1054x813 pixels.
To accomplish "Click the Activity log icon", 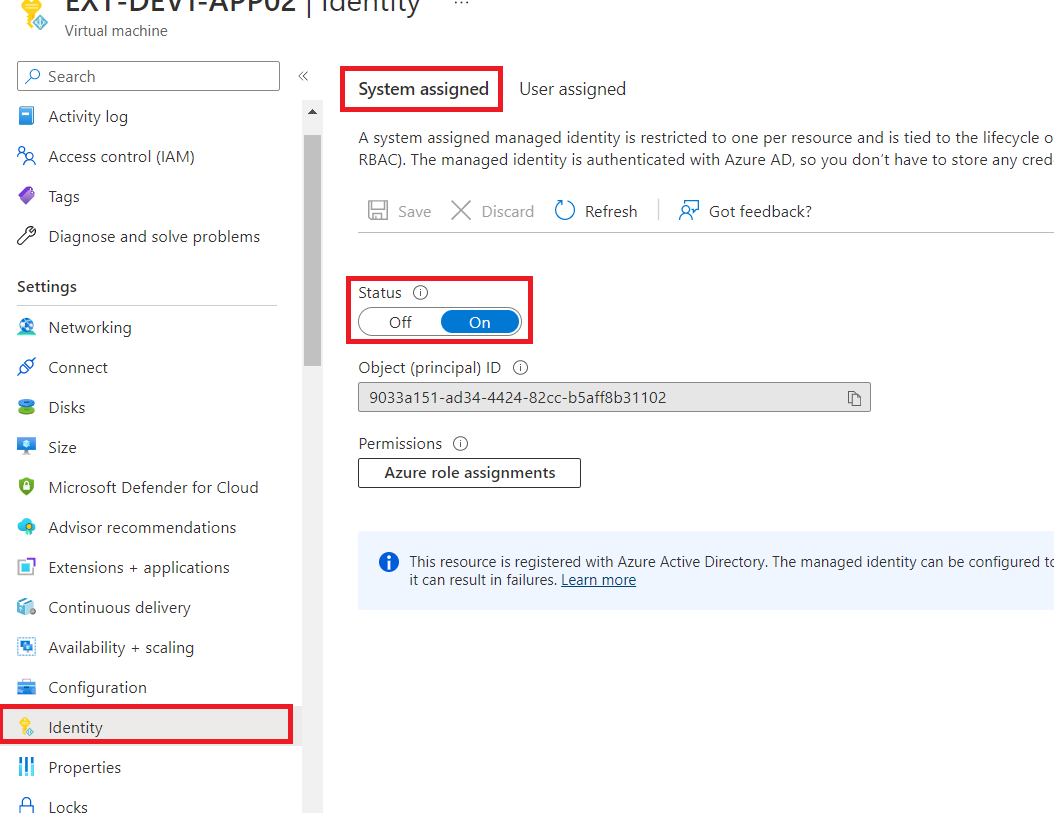I will point(26,116).
